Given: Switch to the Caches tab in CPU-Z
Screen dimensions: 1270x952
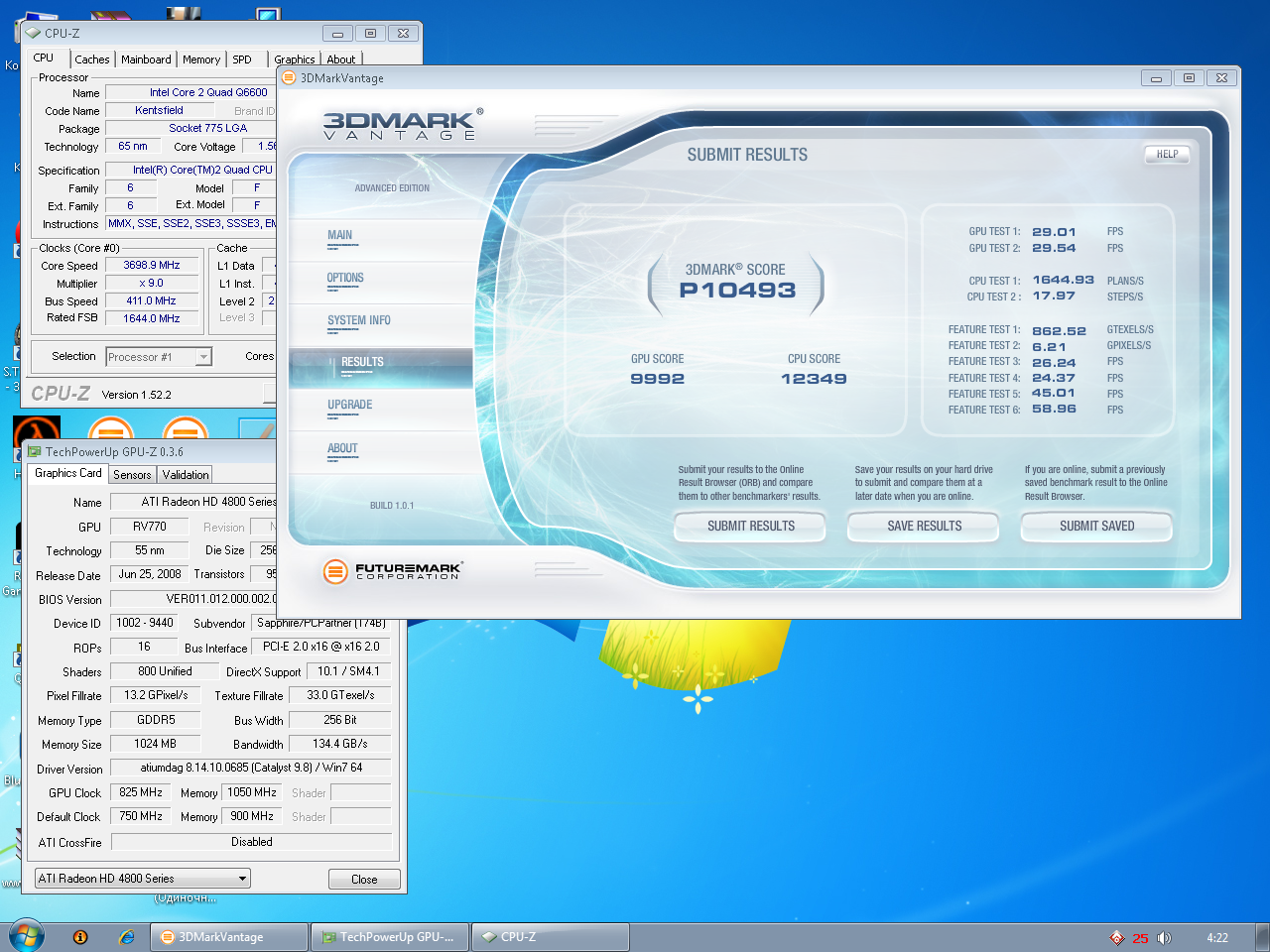Looking at the screenshot, I should pyautogui.click(x=92, y=59).
